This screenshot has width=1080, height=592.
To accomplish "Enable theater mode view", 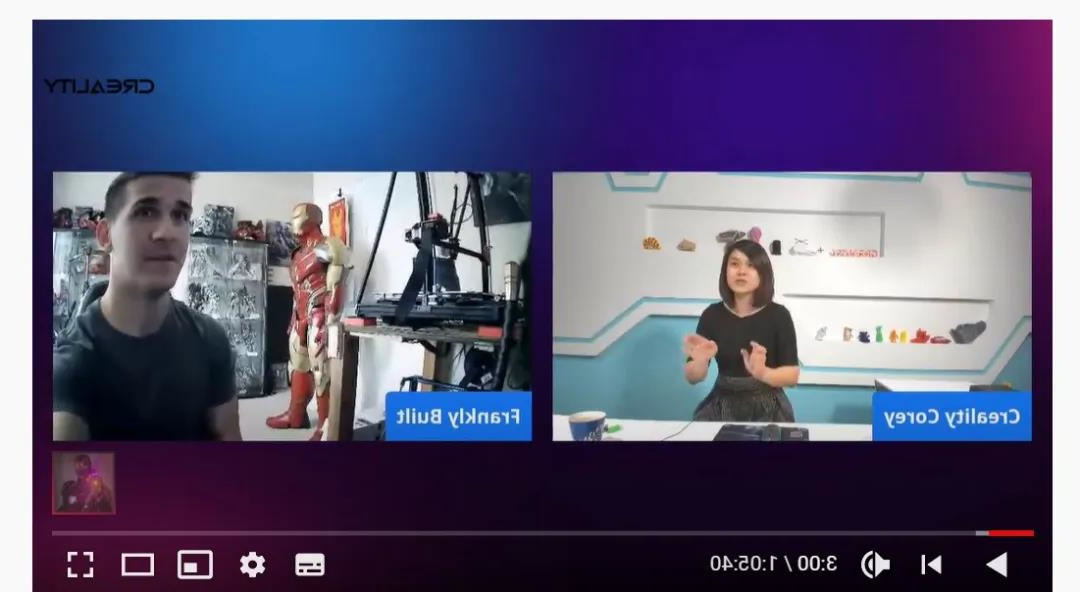I will (x=138, y=565).
